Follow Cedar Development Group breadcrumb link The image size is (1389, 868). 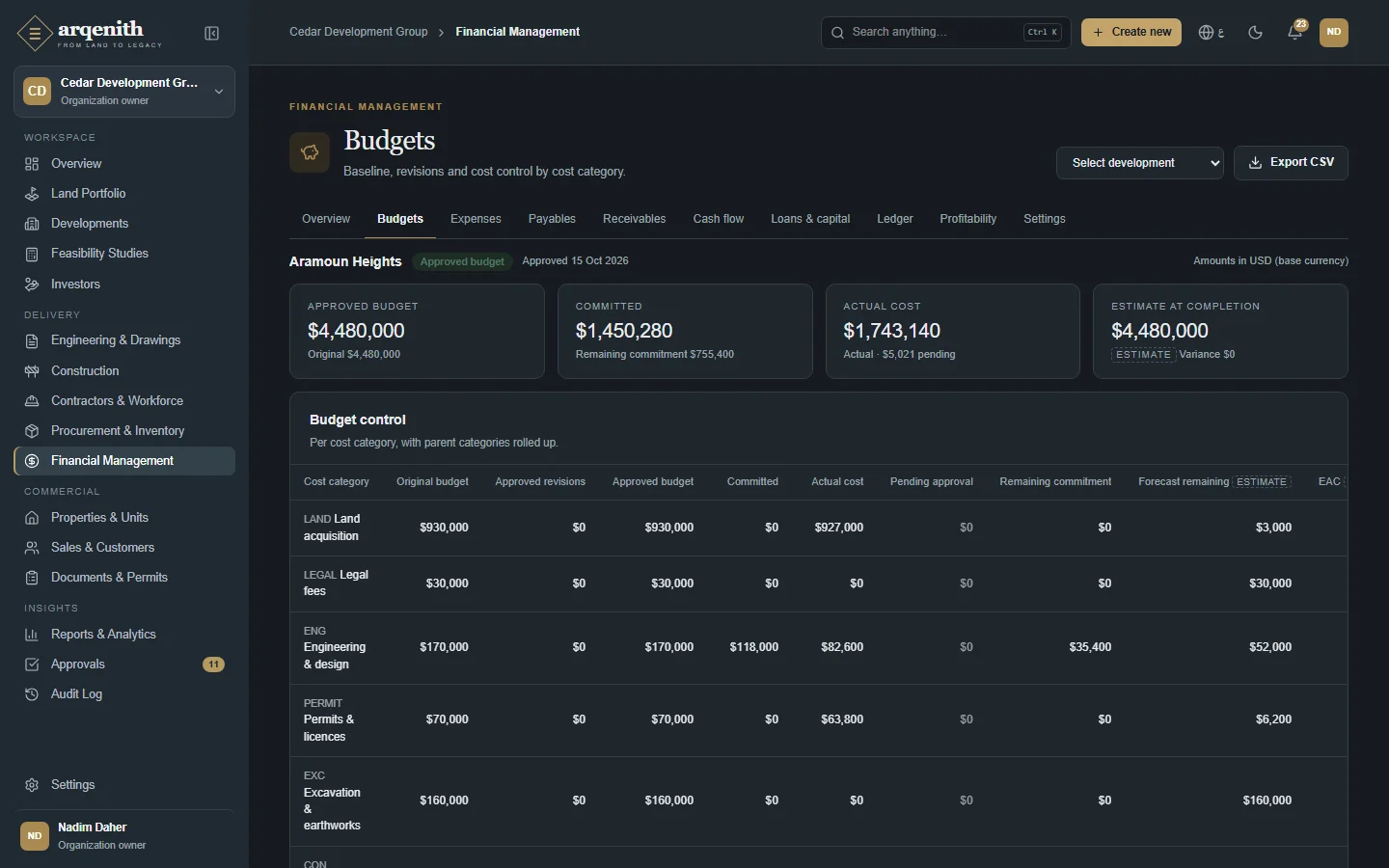click(359, 32)
